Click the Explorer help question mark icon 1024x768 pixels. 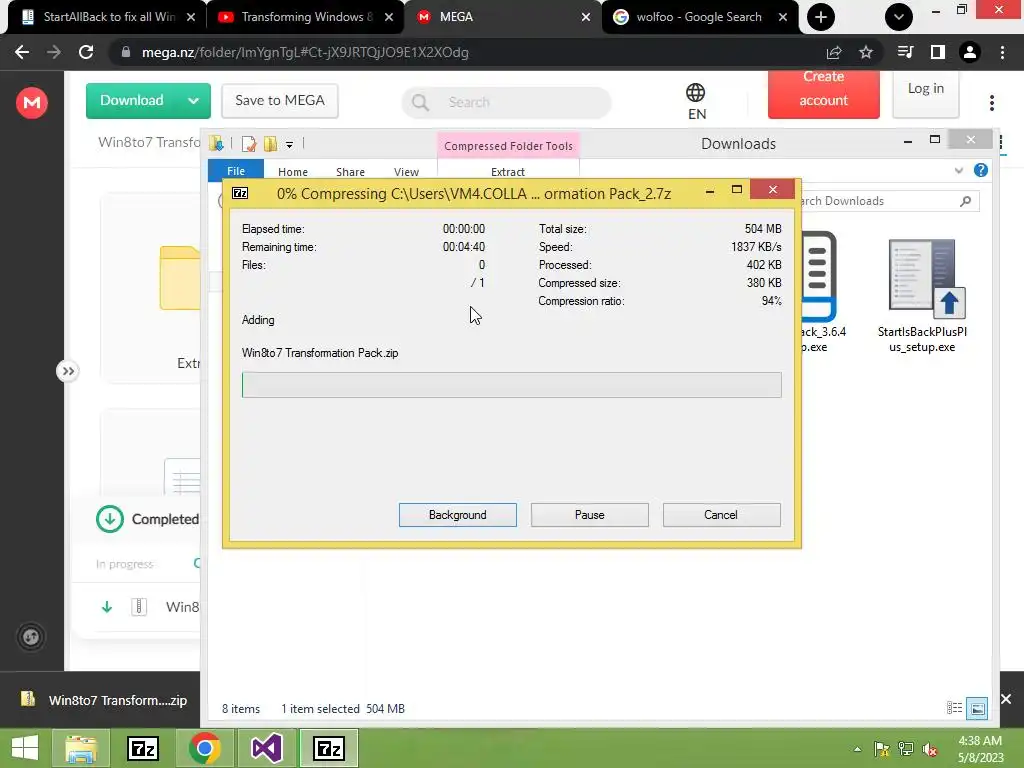click(980, 170)
